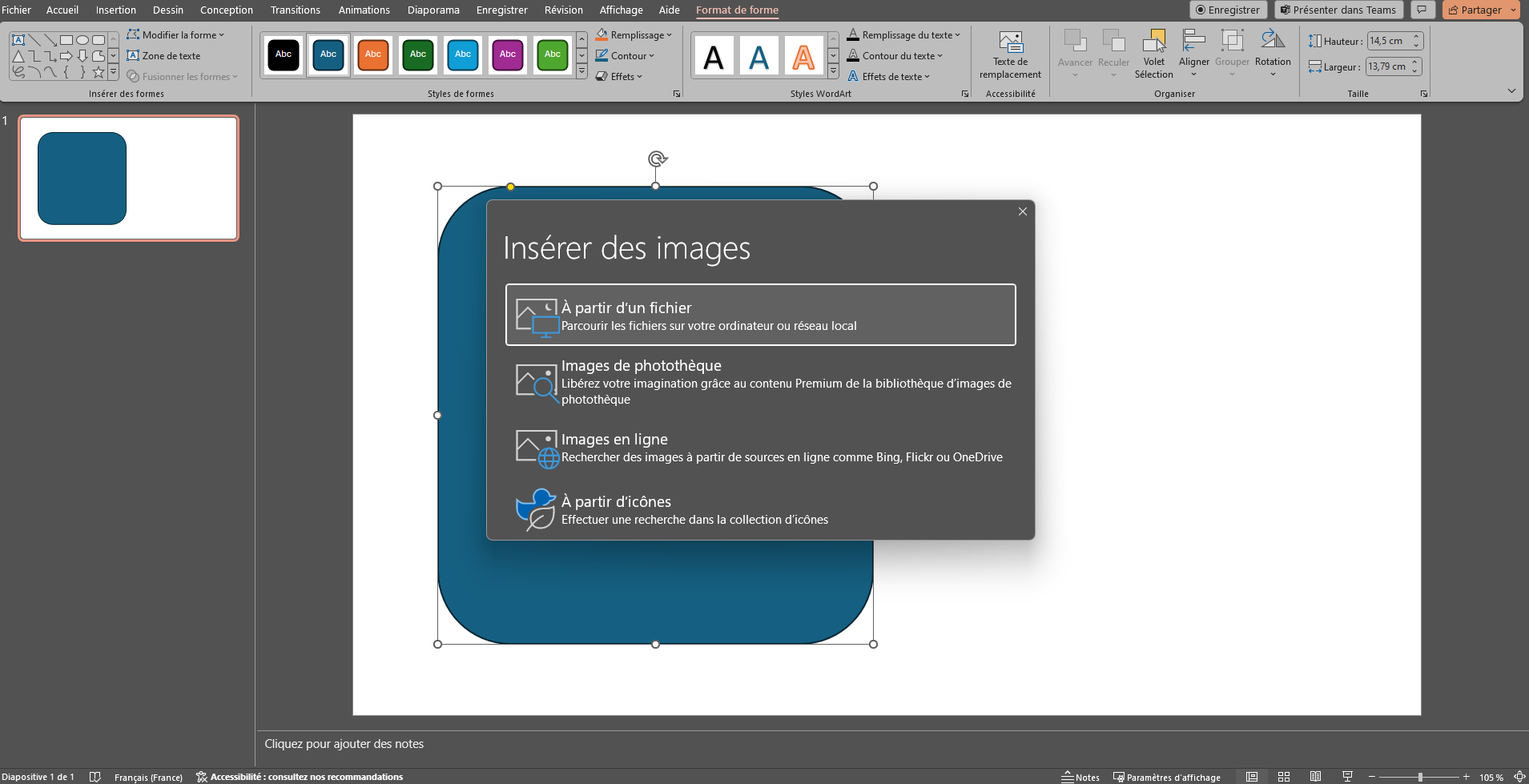Open Contour du texte dropdown
1529x784 pixels.
895,56
